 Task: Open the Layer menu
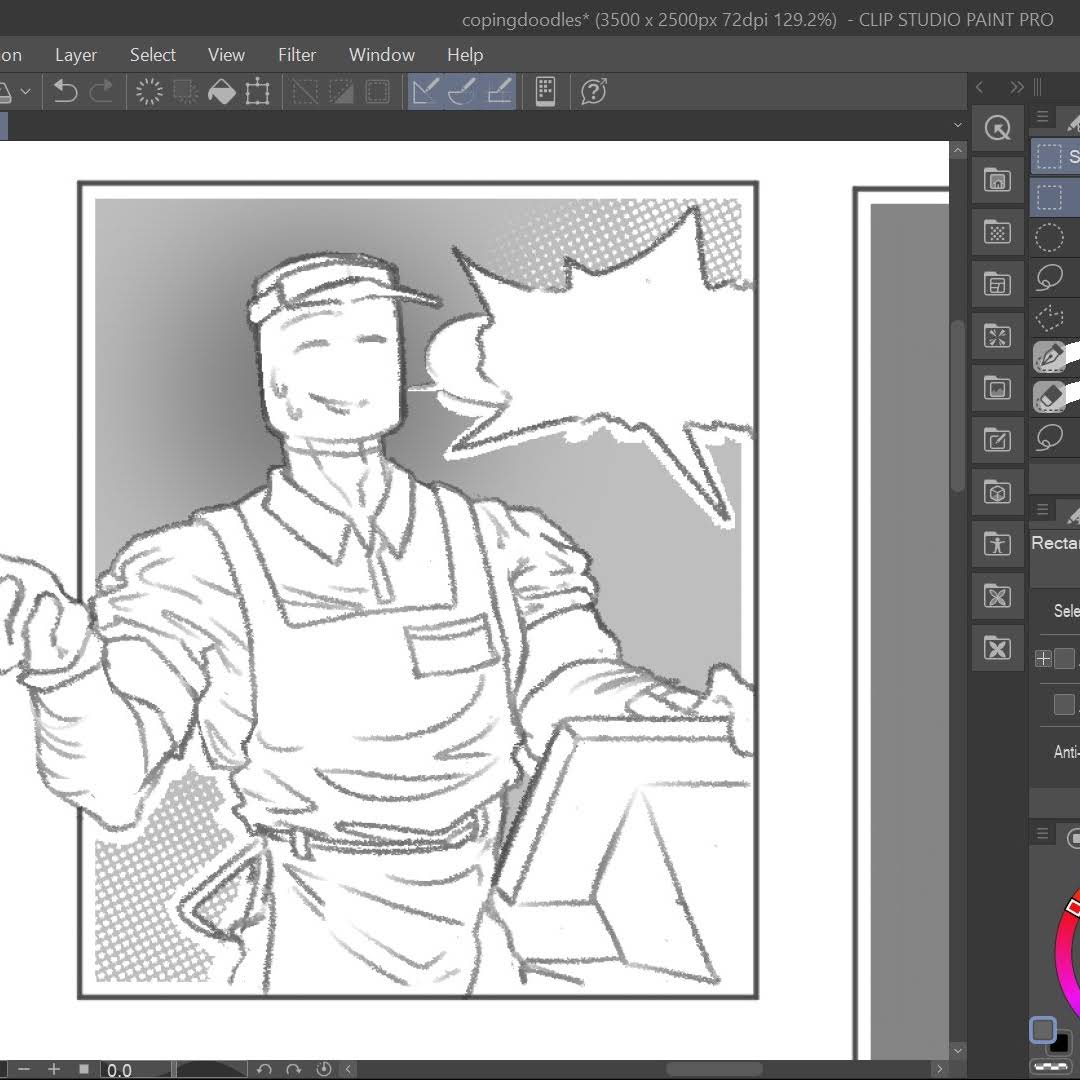pyautogui.click(x=76, y=54)
